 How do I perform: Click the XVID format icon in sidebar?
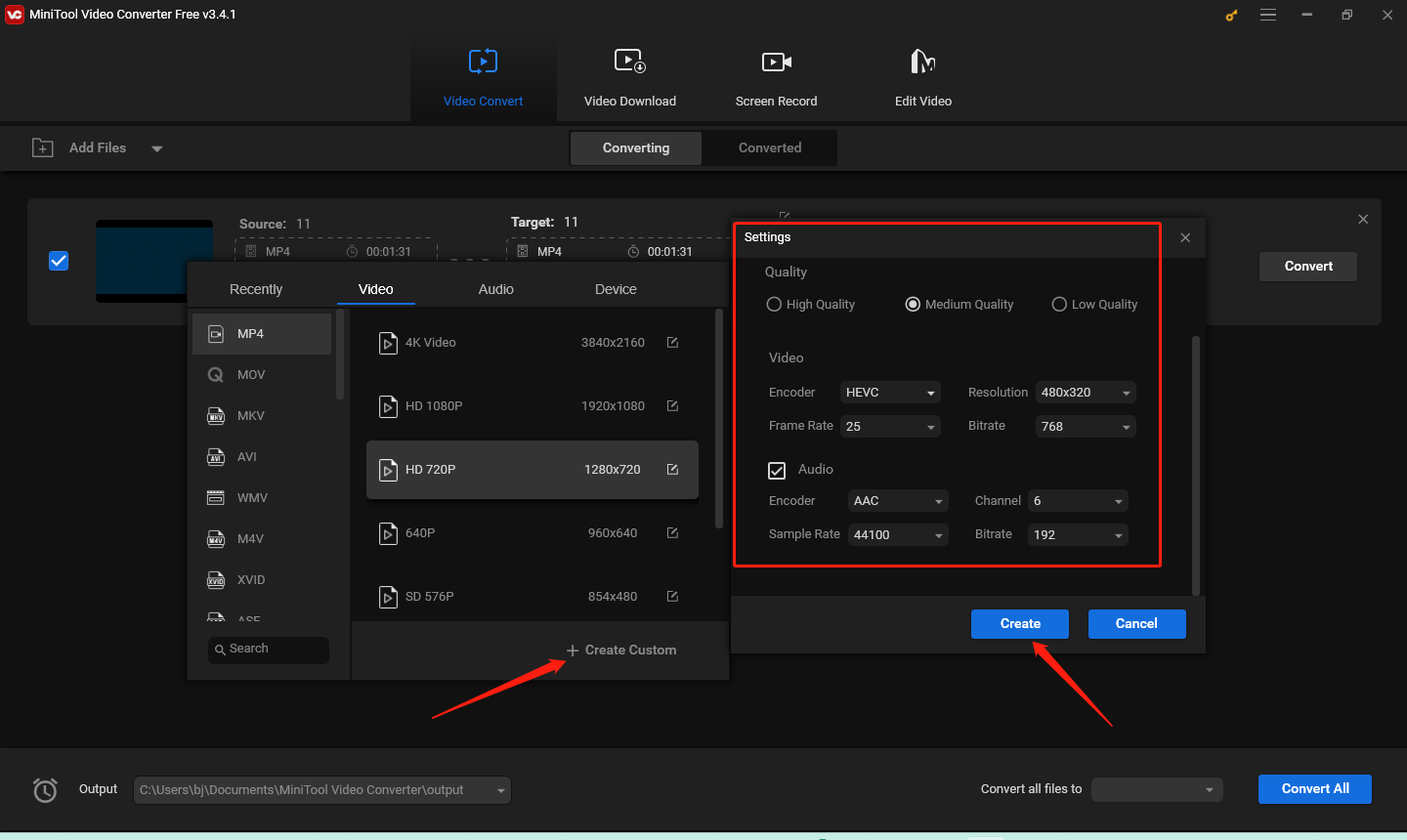pos(216,580)
